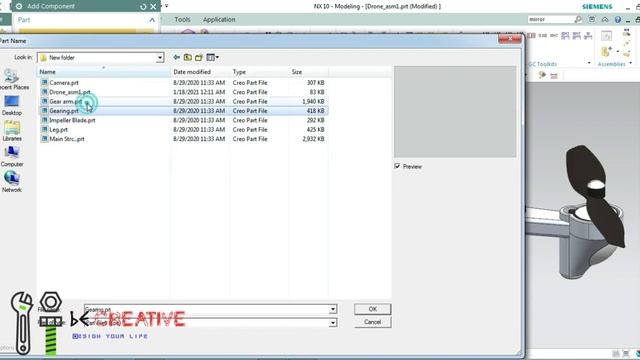
Task: Click the Main Strc.prt file icon
Action: click(x=44, y=139)
